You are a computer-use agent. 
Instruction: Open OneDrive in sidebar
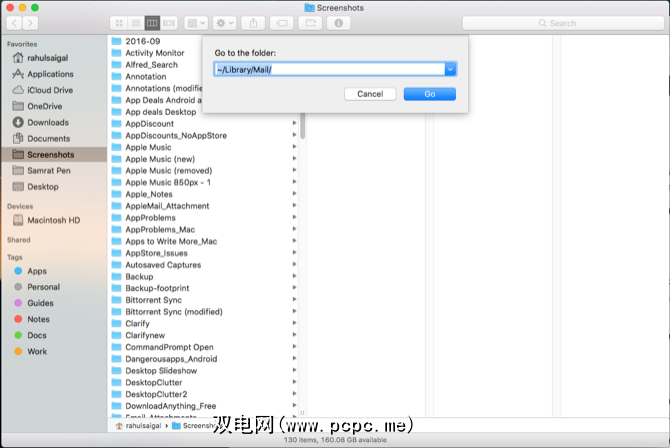[x=44, y=106]
